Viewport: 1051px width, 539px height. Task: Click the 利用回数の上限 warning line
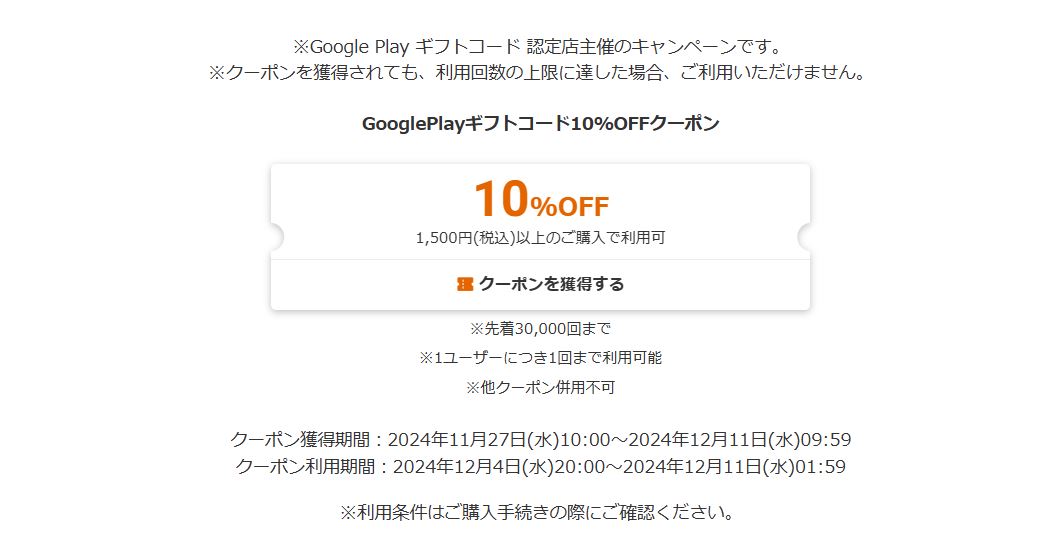(540, 73)
